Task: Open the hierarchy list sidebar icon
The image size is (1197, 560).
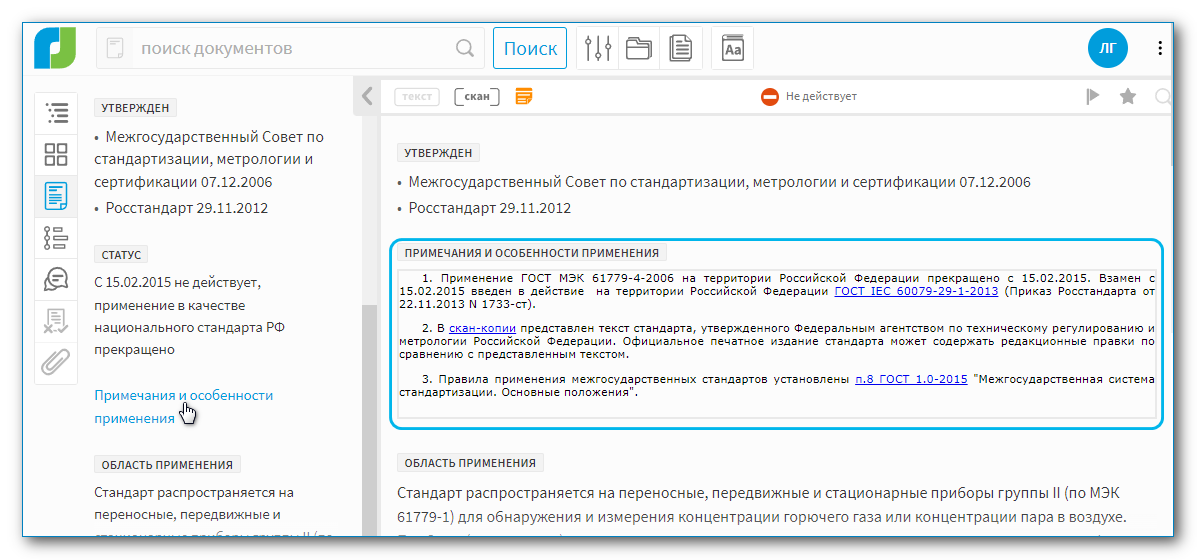Action: [x=56, y=238]
